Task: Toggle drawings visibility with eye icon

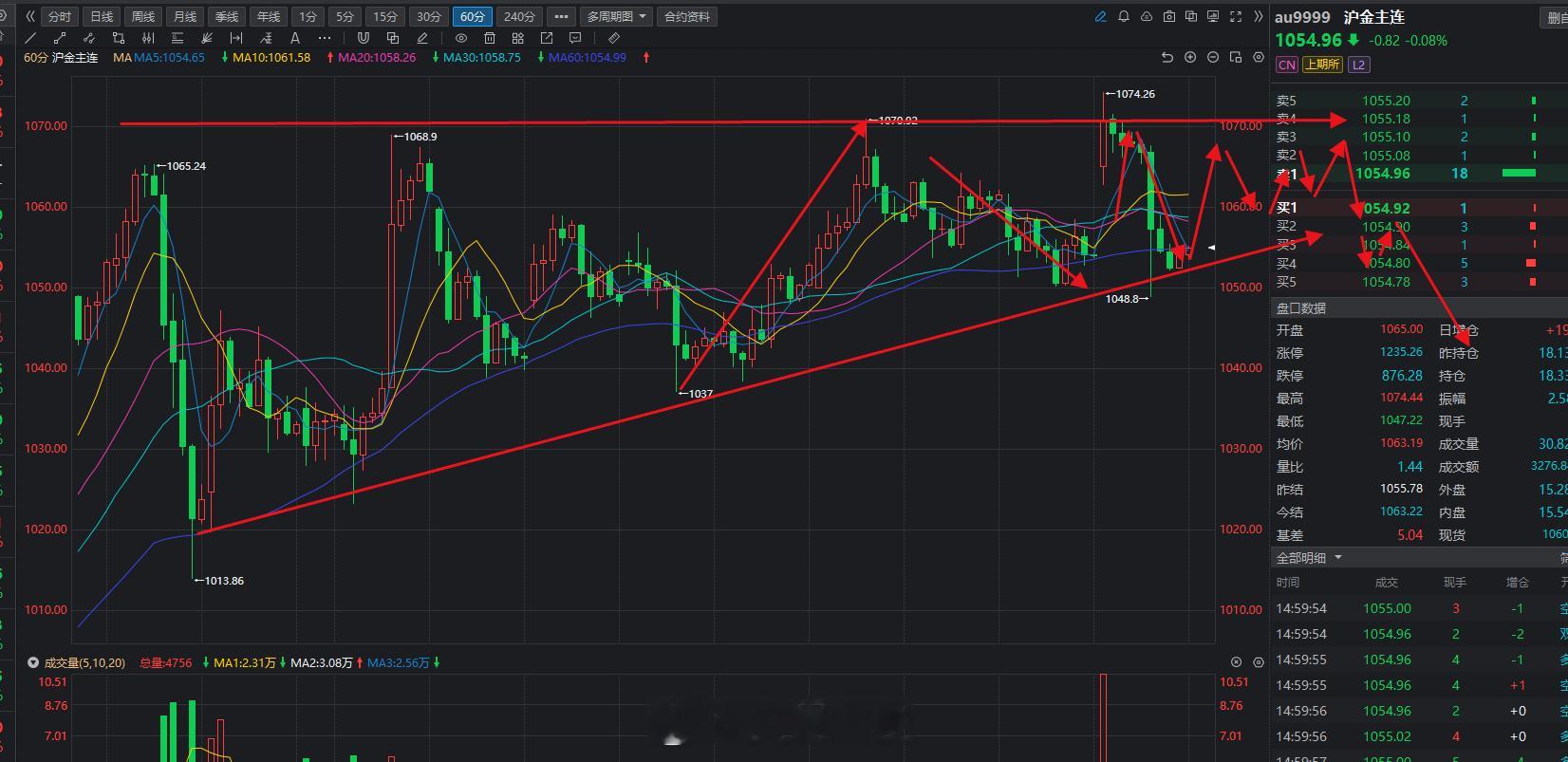Action: coord(461,38)
